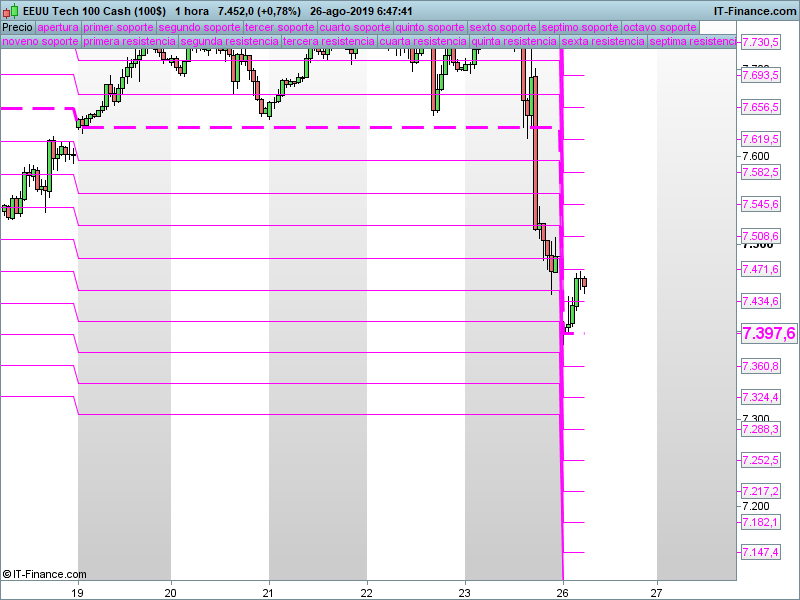Click the segunda resistencia label
This screenshot has height=600, width=800.
pos(230,41)
